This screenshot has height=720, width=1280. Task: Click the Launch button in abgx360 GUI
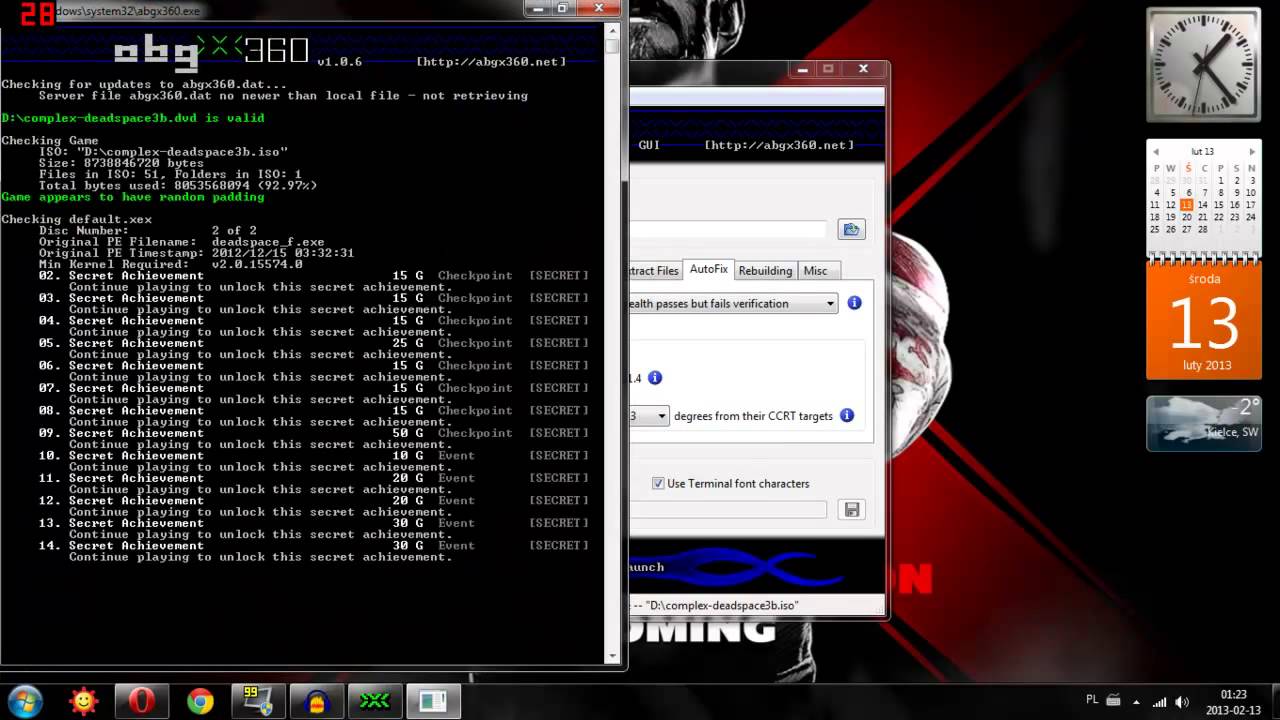click(645, 567)
